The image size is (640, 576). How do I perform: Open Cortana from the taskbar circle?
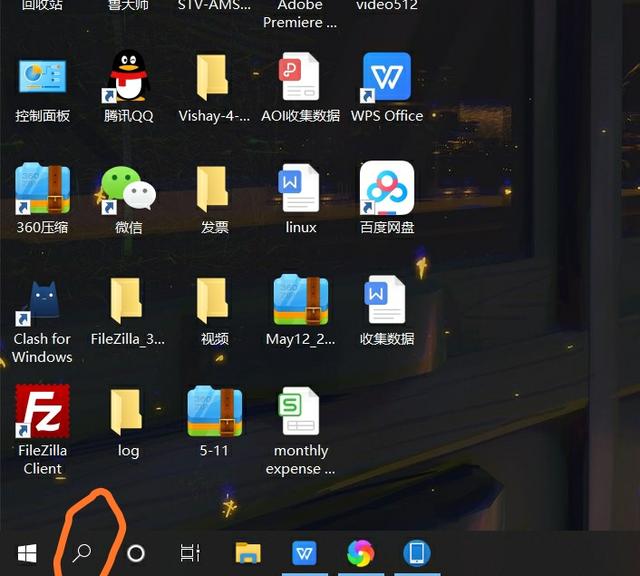pyautogui.click(x=136, y=554)
